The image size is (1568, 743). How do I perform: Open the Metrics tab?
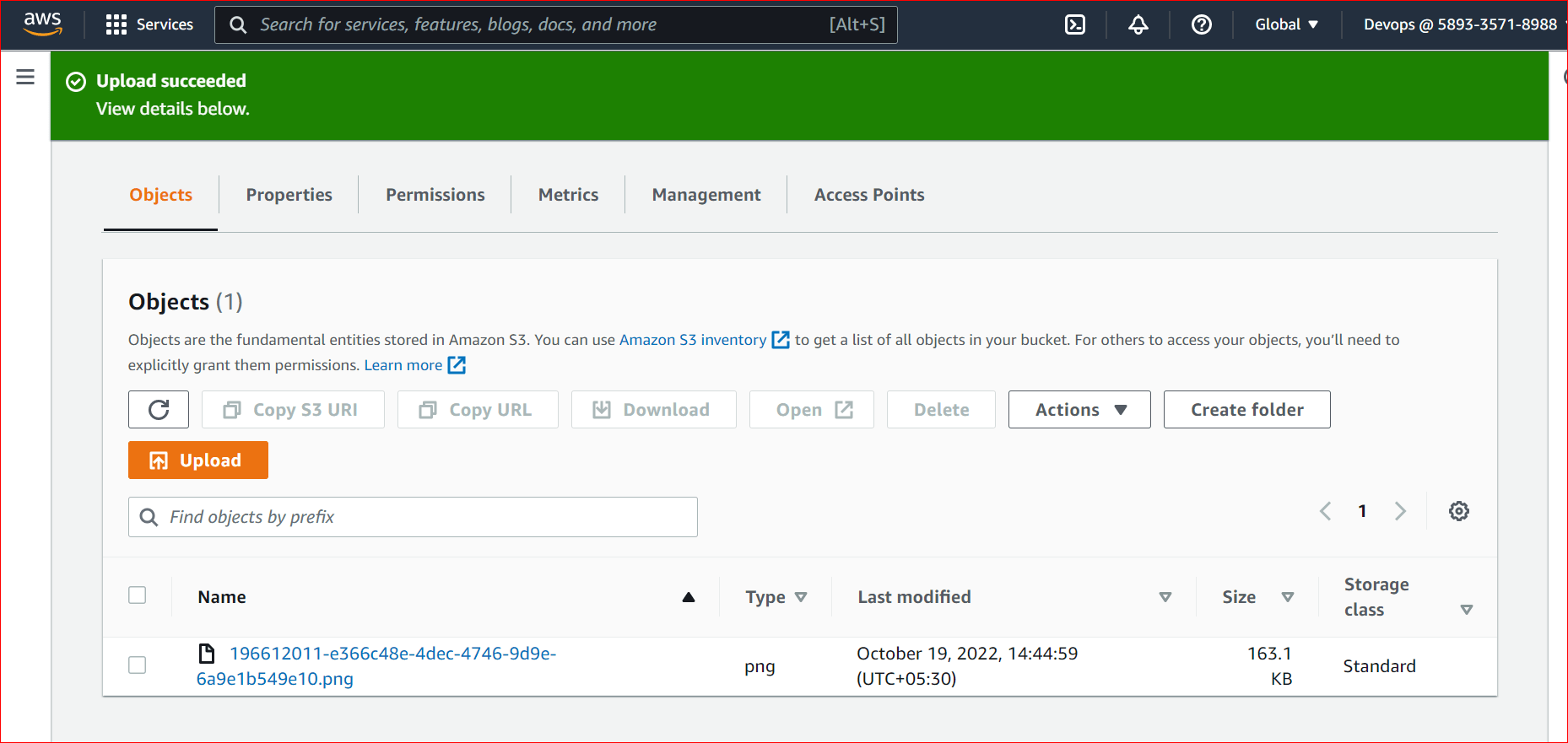(x=569, y=195)
